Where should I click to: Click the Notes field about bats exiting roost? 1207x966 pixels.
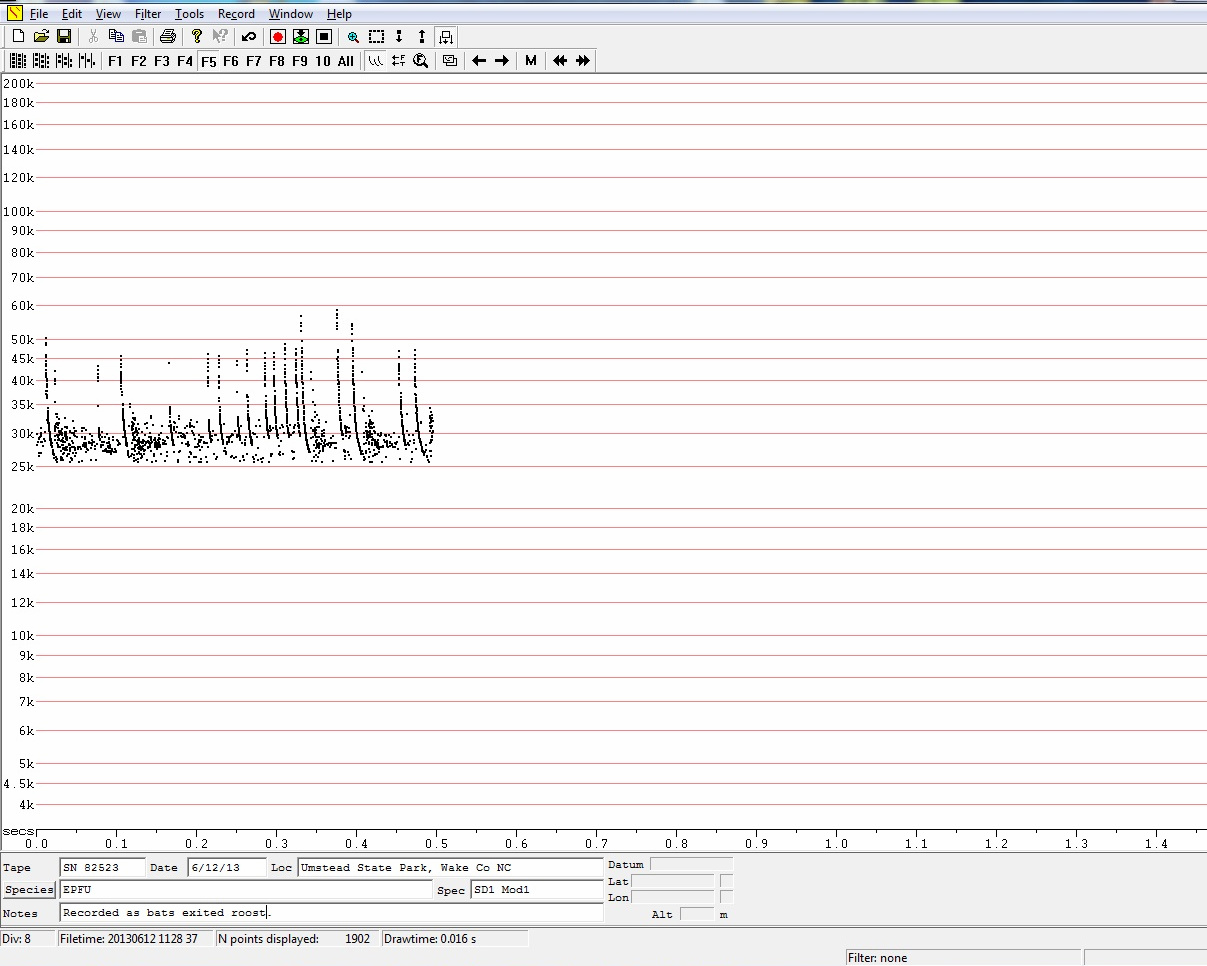tap(331, 913)
